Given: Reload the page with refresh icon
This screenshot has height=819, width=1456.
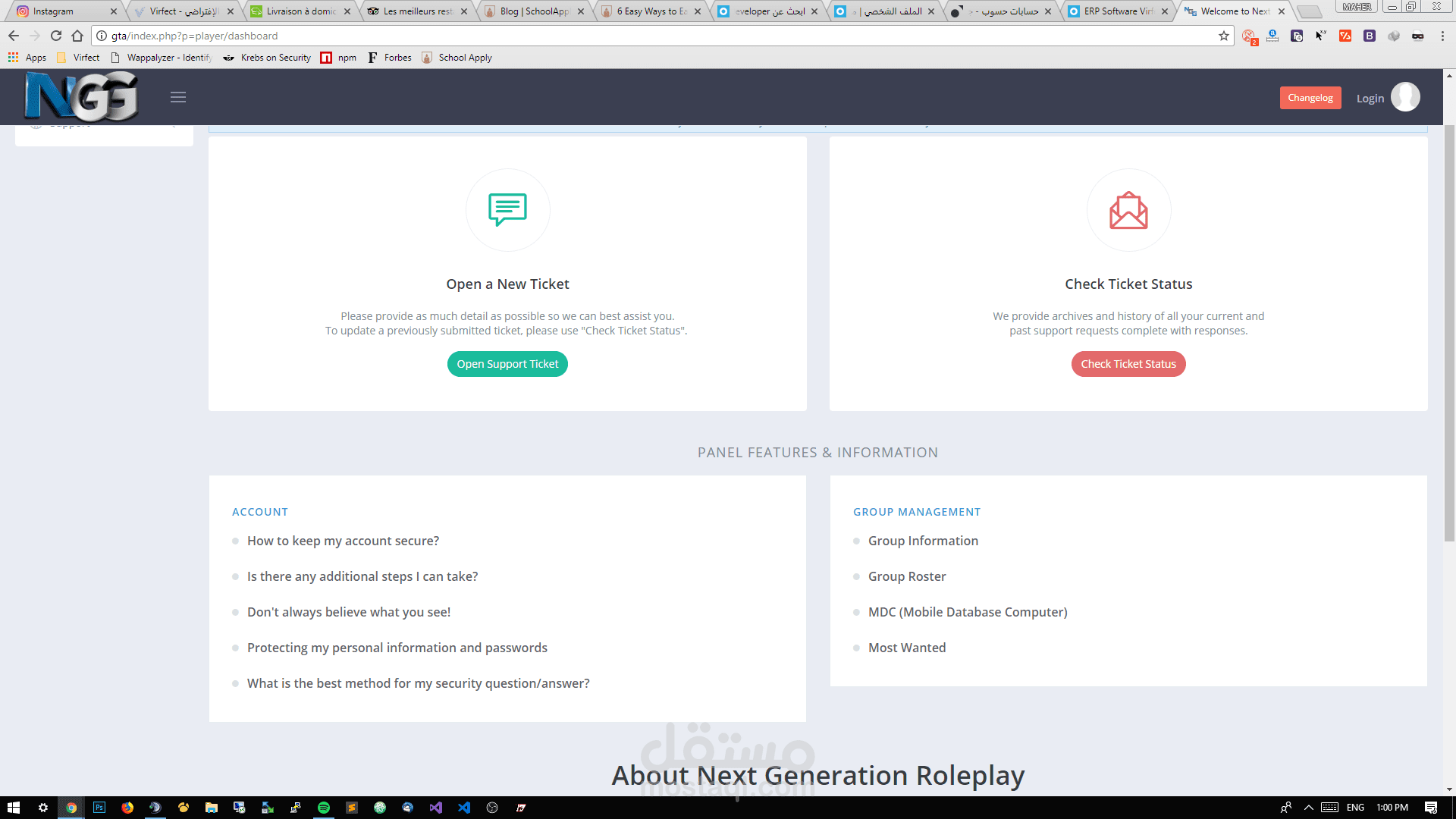Looking at the screenshot, I should [56, 36].
